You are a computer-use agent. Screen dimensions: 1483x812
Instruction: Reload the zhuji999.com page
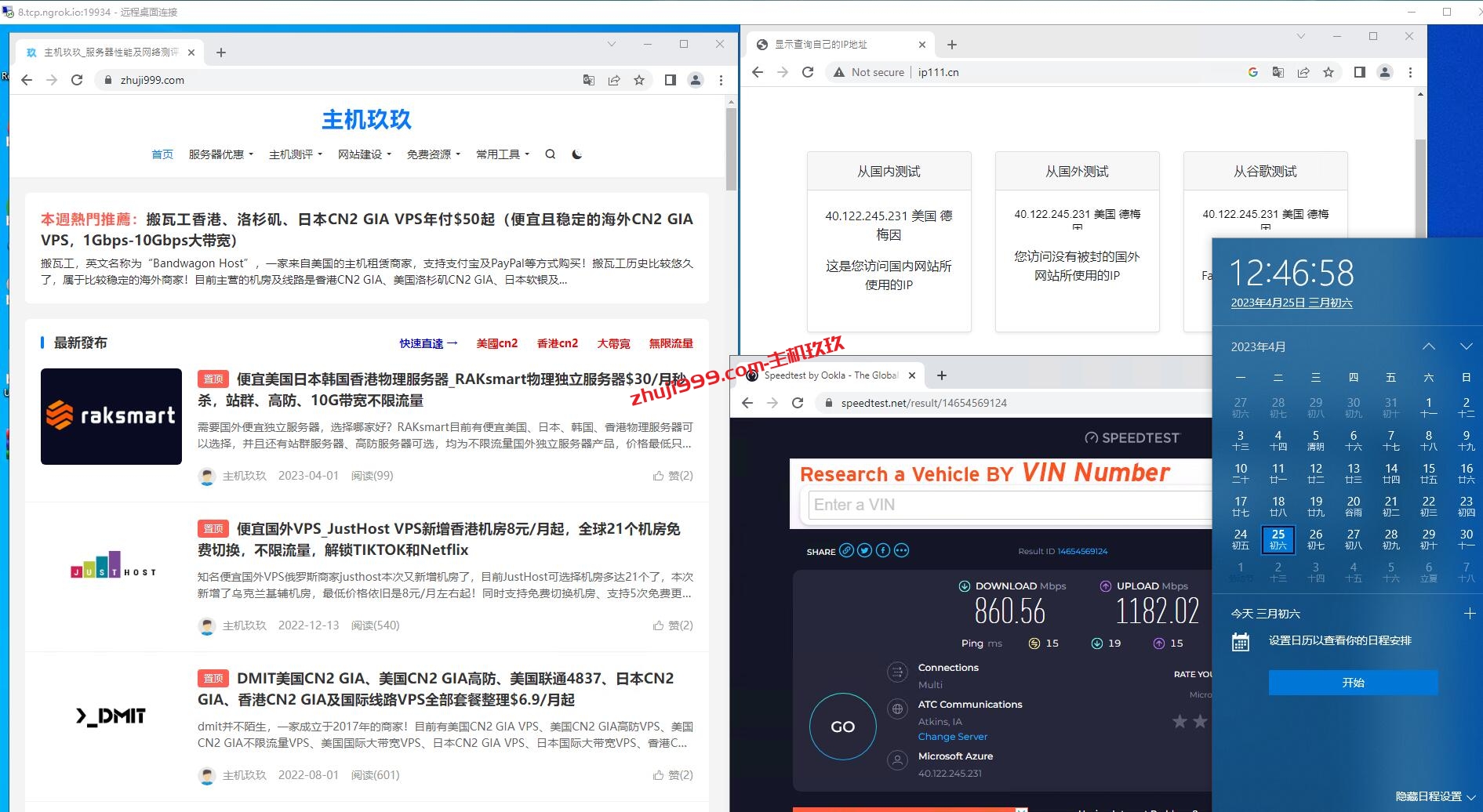77,80
